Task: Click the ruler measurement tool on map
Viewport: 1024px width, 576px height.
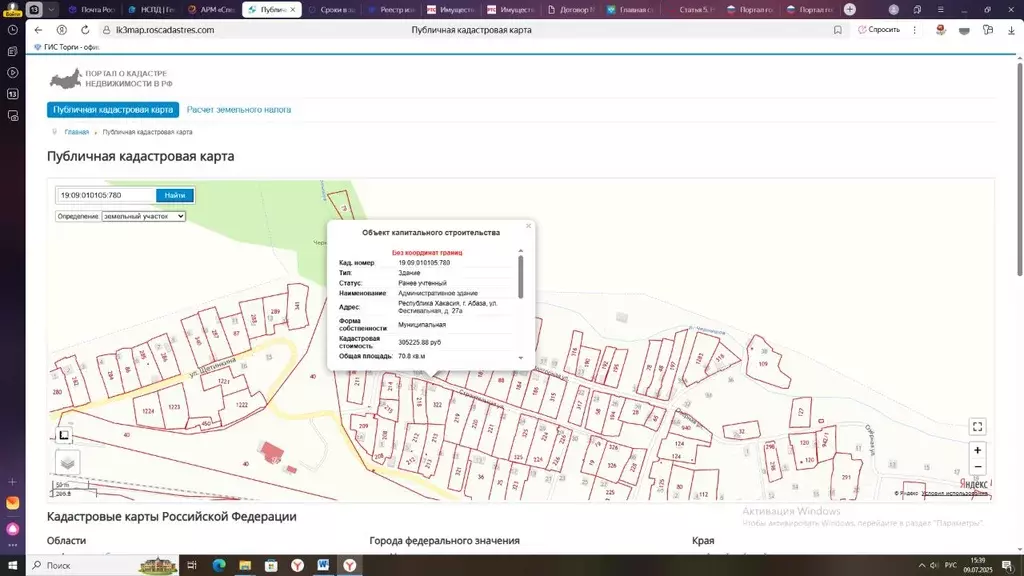Action: 64,435
